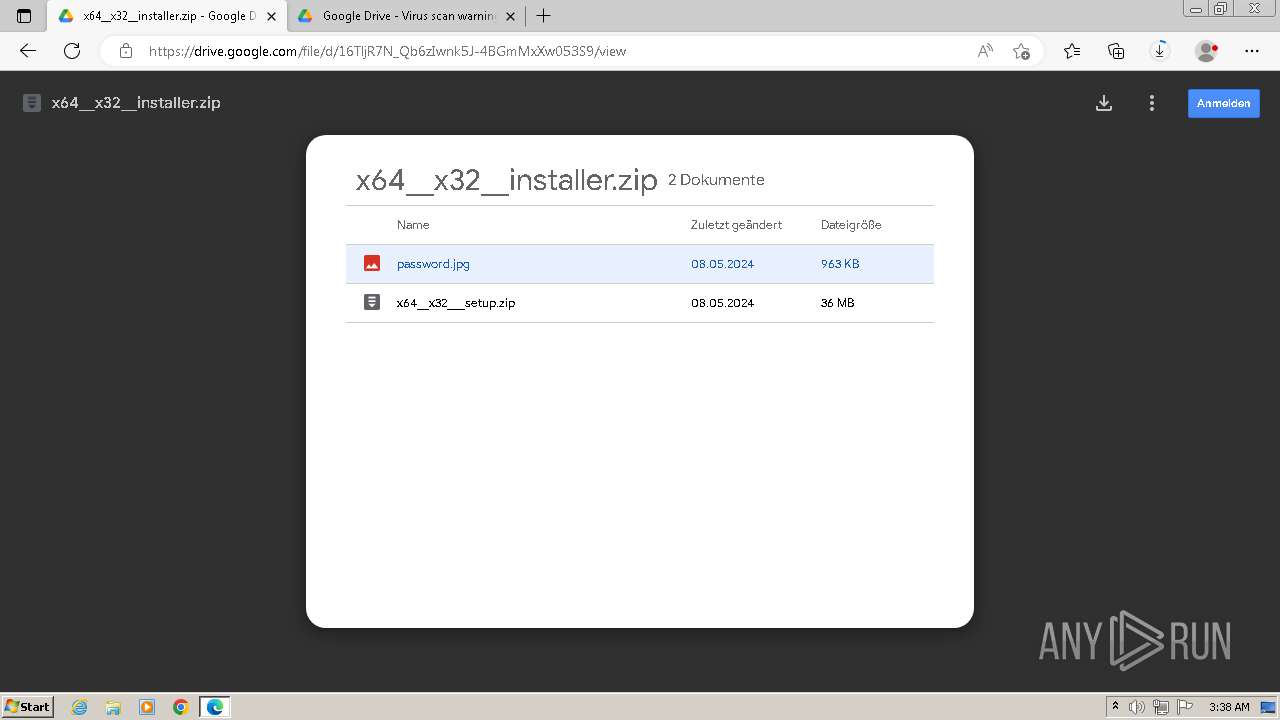Open the browser Downloads icon

[1160, 51]
